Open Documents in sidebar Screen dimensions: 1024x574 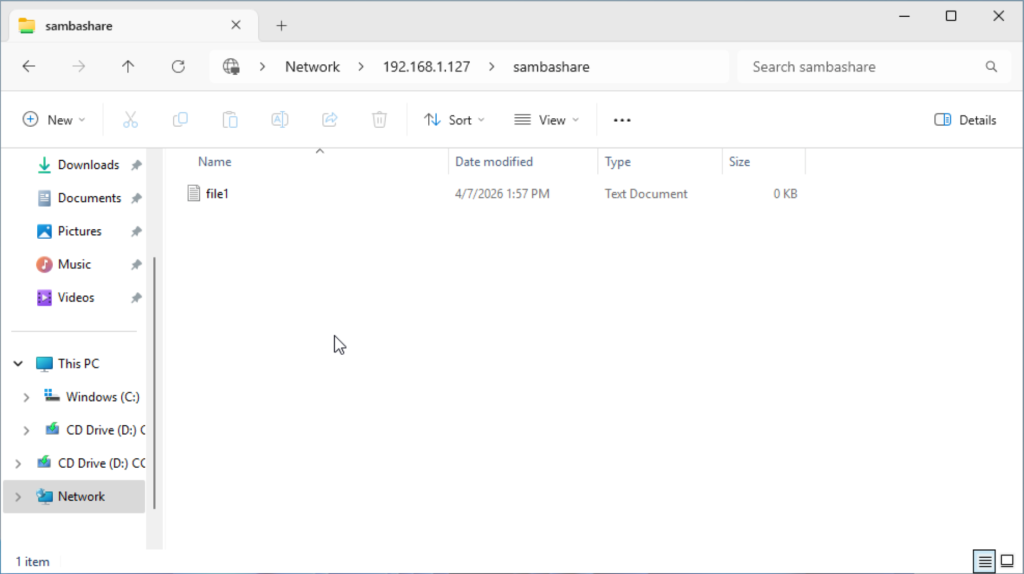coord(89,199)
